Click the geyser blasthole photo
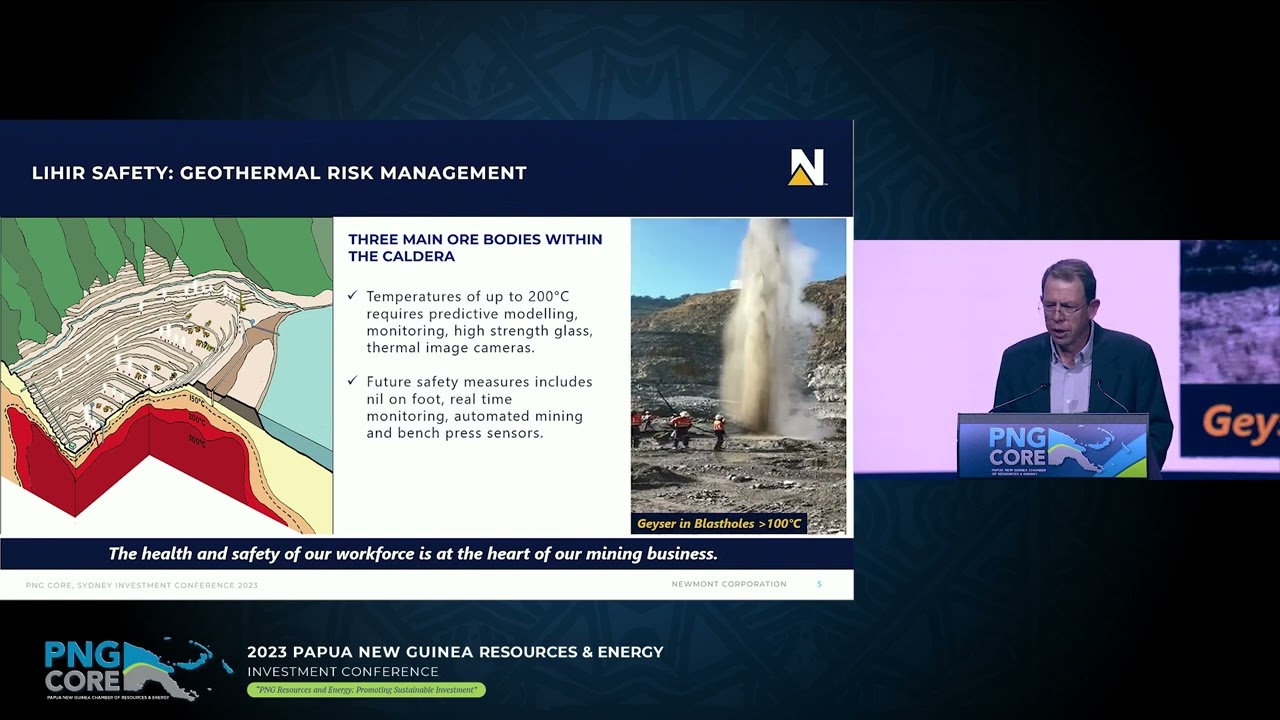The image size is (1280, 720). click(x=738, y=376)
